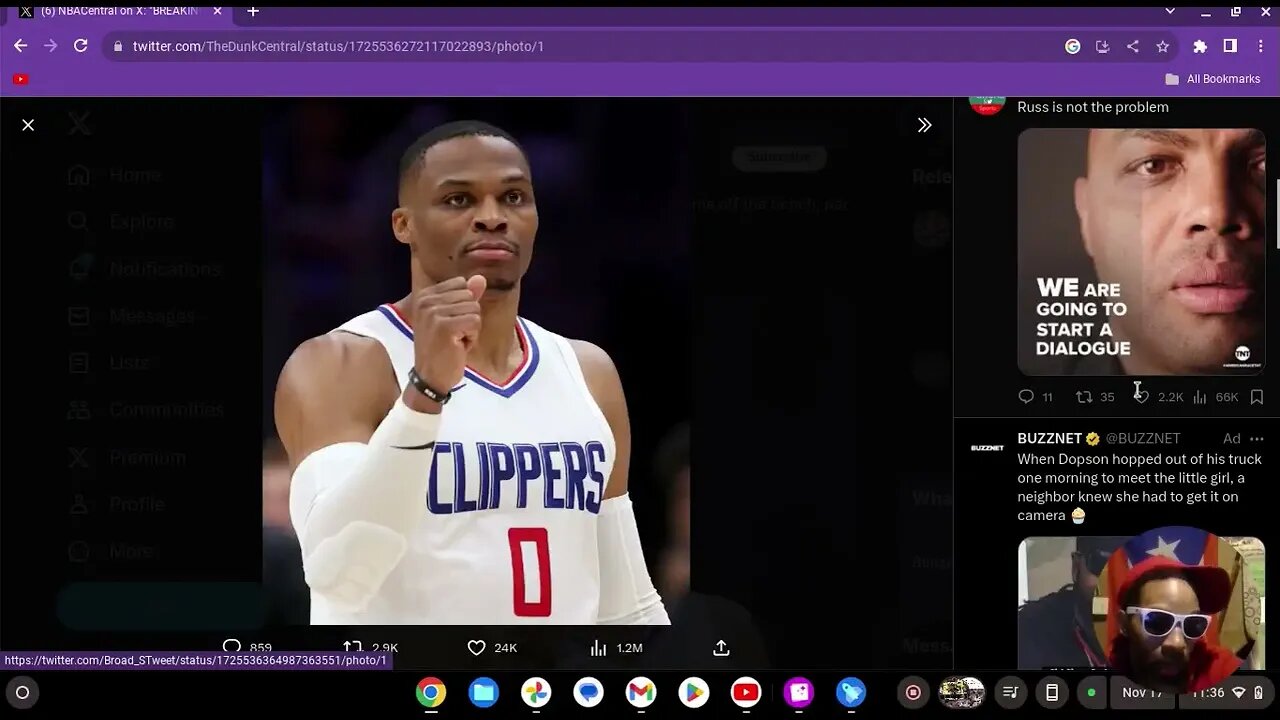Close the photo viewer with the X

click(x=28, y=125)
